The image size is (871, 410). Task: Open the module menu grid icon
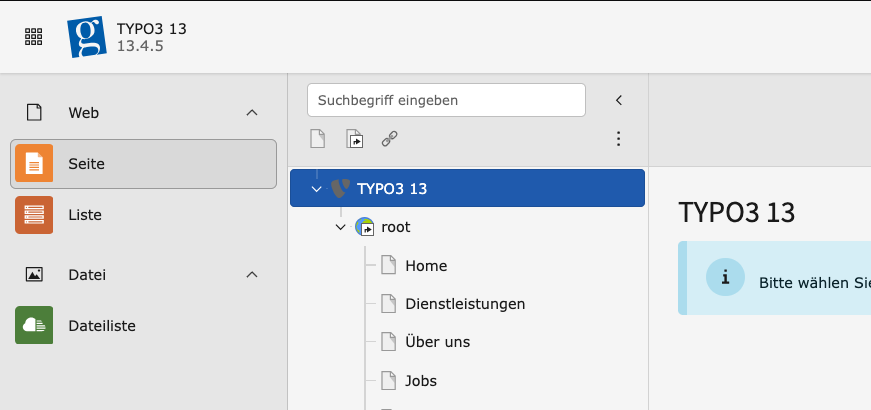coord(33,36)
